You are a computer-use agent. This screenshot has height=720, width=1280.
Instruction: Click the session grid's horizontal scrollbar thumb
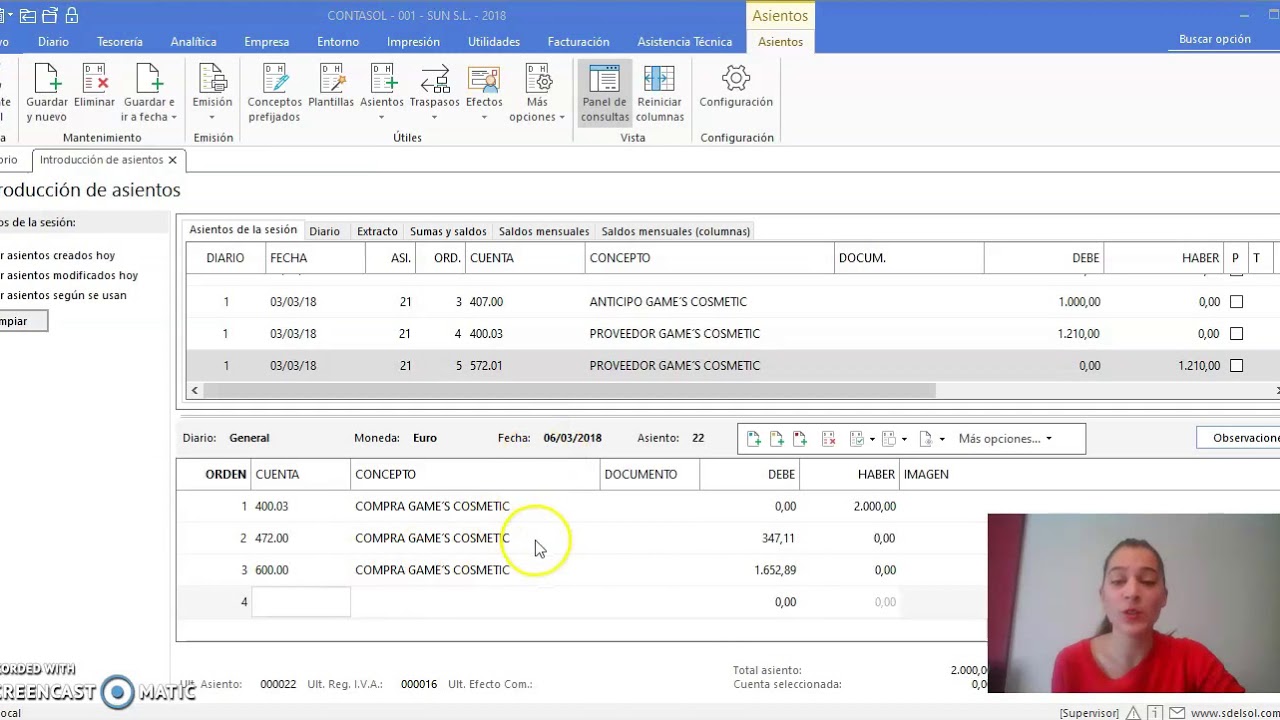569,391
